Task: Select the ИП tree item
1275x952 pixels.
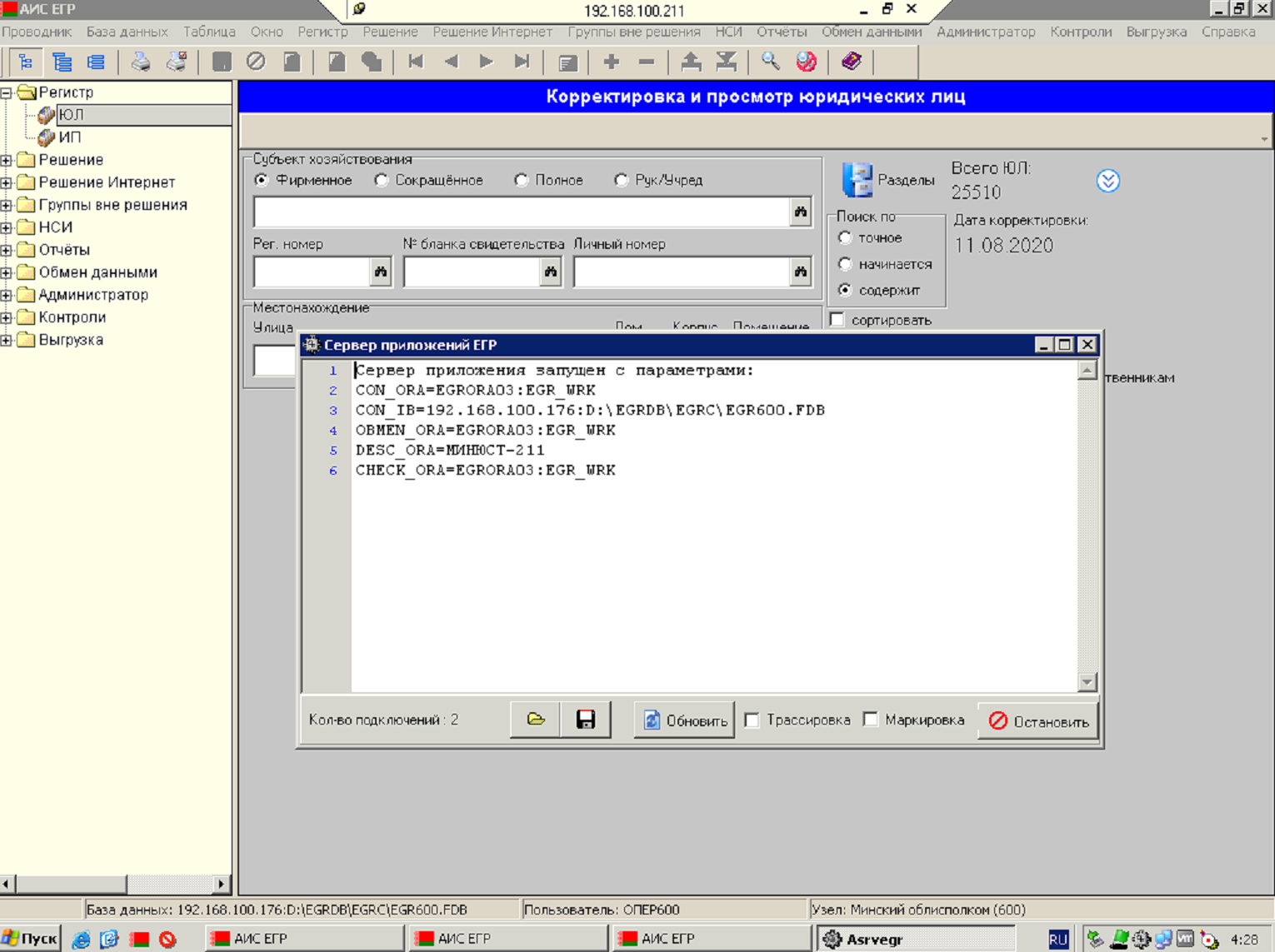Action: point(69,137)
